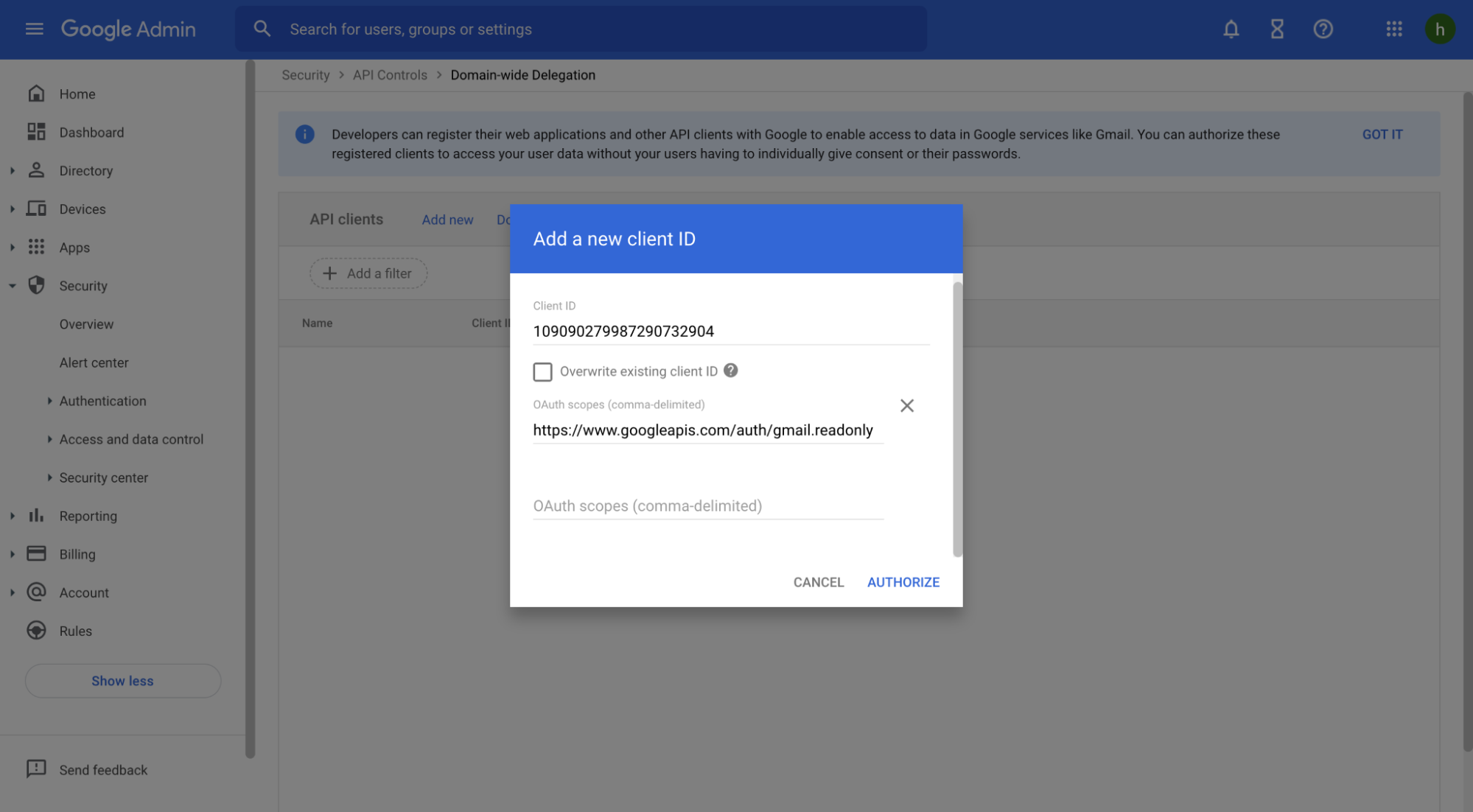This screenshot has height=812, width=1473.
Task: Click the sidebar scrollbar
Action: (250, 410)
